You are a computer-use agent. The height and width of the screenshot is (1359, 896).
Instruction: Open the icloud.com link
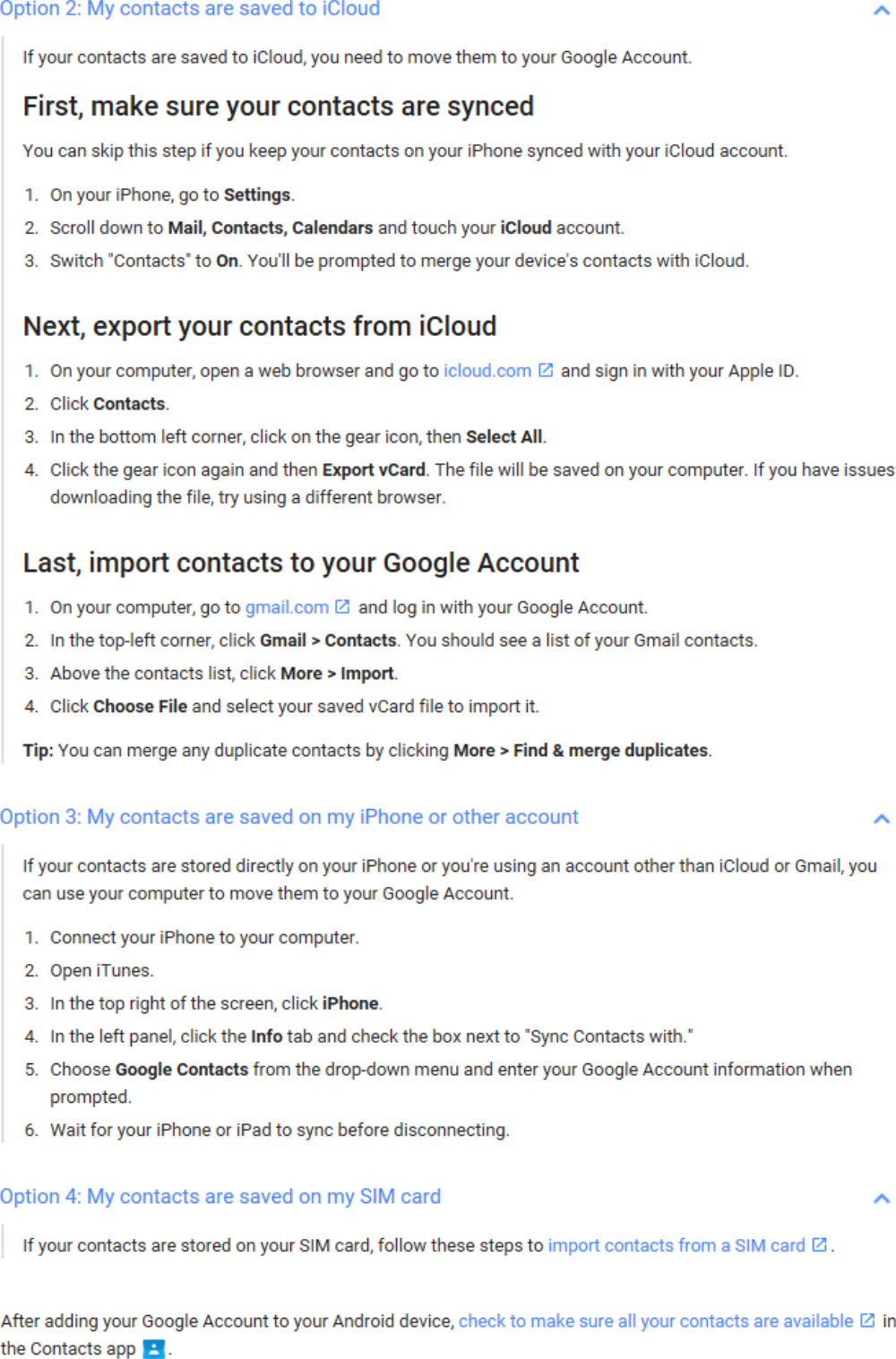click(487, 370)
